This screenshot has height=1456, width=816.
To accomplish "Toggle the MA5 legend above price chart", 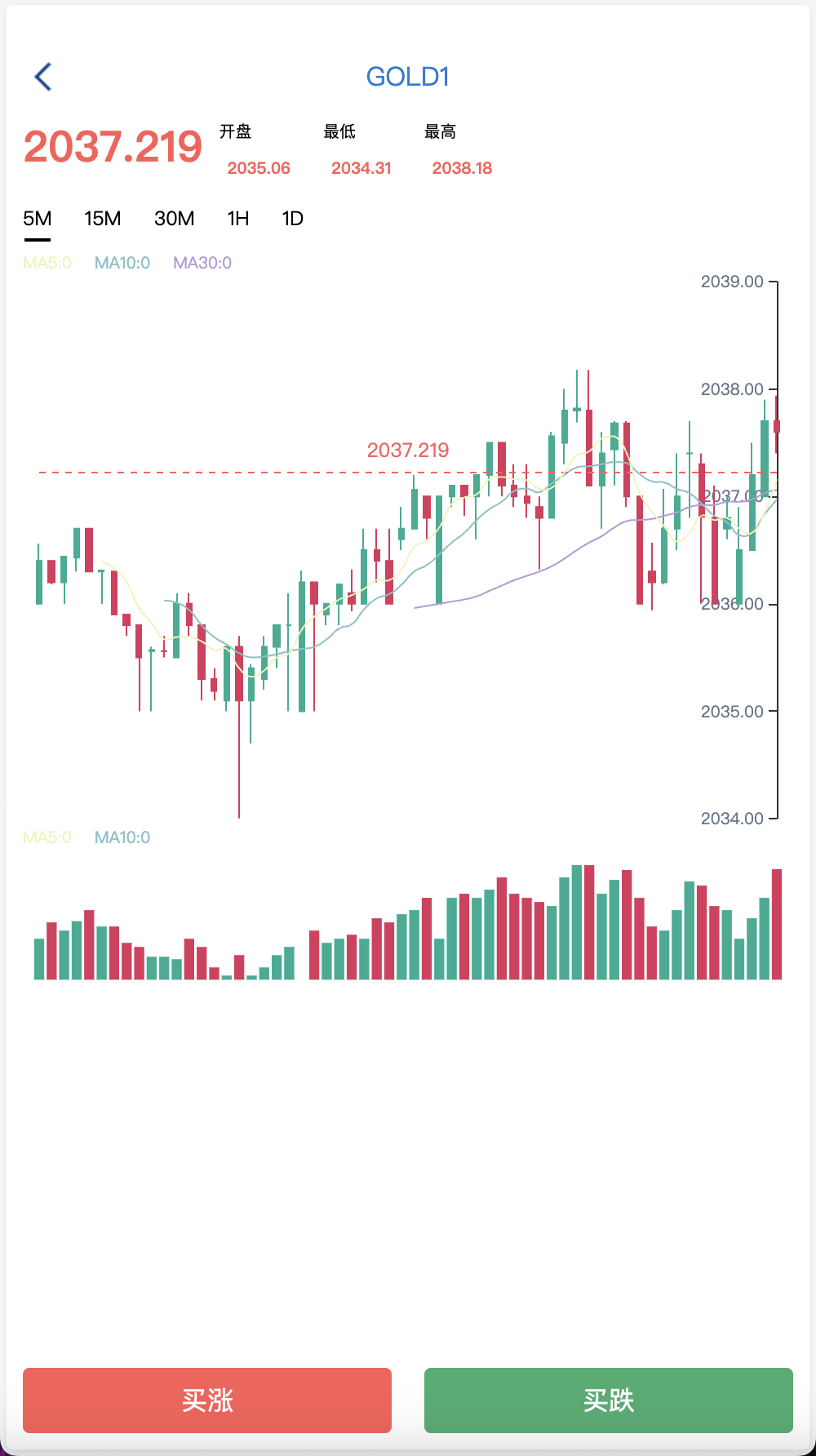I will point(47,263).
